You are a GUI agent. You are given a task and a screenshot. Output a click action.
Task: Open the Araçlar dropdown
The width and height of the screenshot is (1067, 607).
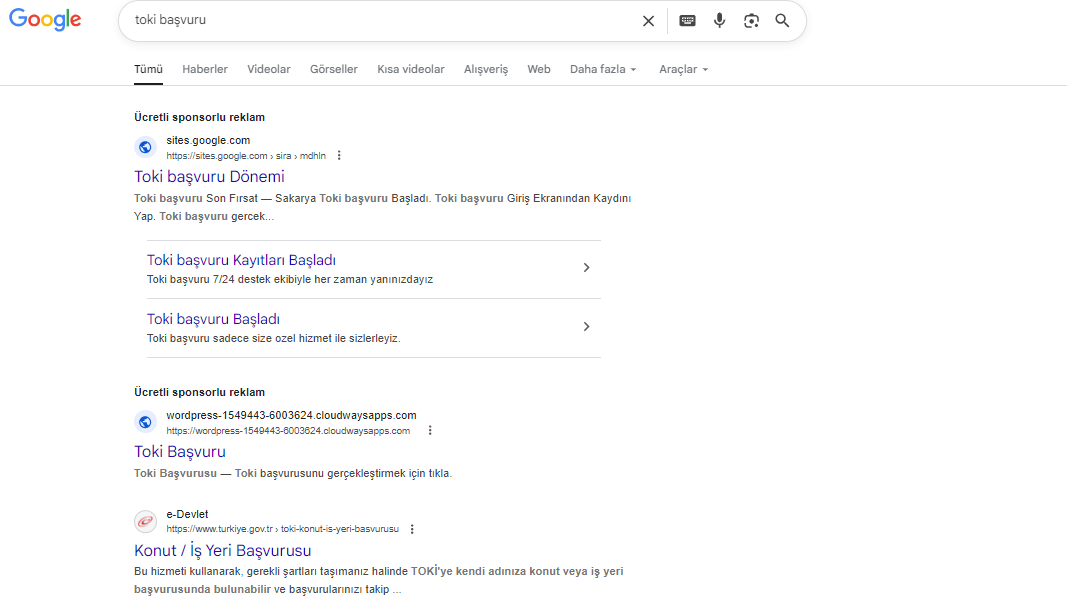tap(683, 69)
